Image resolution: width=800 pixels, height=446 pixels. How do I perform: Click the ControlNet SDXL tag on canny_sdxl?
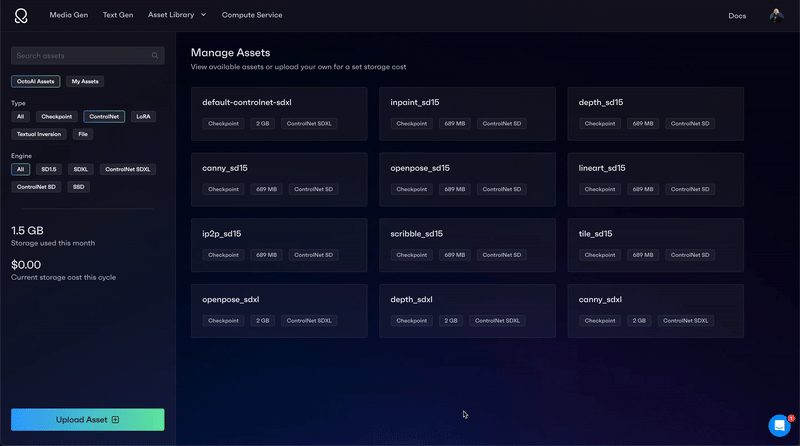685,321
